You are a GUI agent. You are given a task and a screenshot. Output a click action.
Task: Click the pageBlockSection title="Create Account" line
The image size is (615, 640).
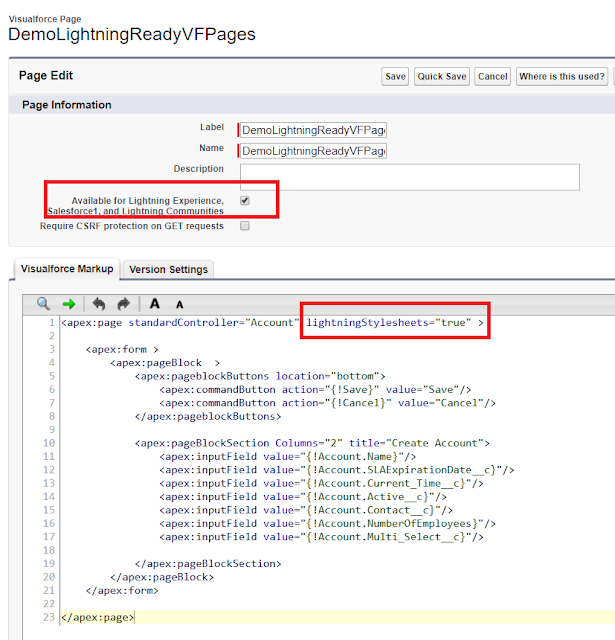tap(312, 443)
